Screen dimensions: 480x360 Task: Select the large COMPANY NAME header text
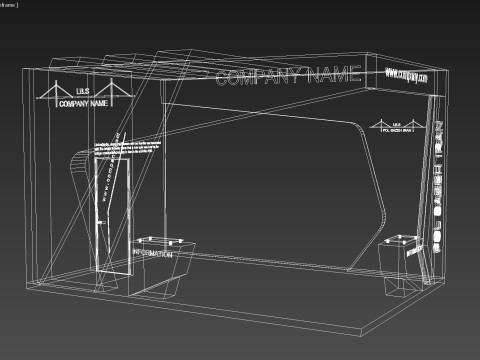(x=289, y=75)
